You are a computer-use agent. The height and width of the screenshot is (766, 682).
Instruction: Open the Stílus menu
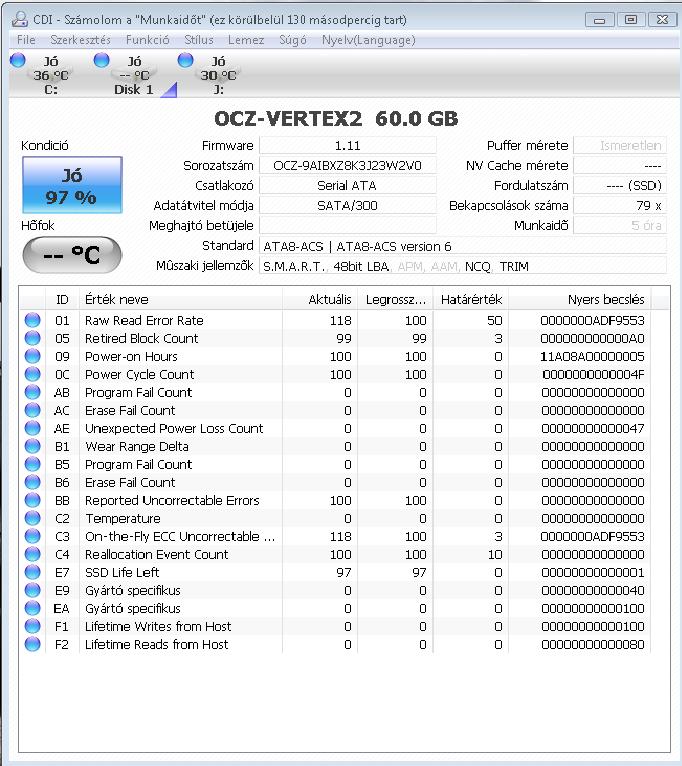click(x=199, y=40)
